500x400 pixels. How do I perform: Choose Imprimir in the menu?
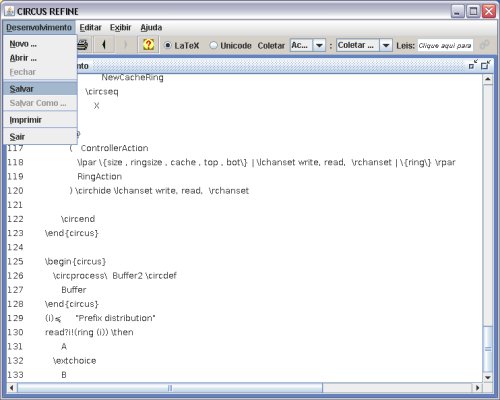point(40,120)
